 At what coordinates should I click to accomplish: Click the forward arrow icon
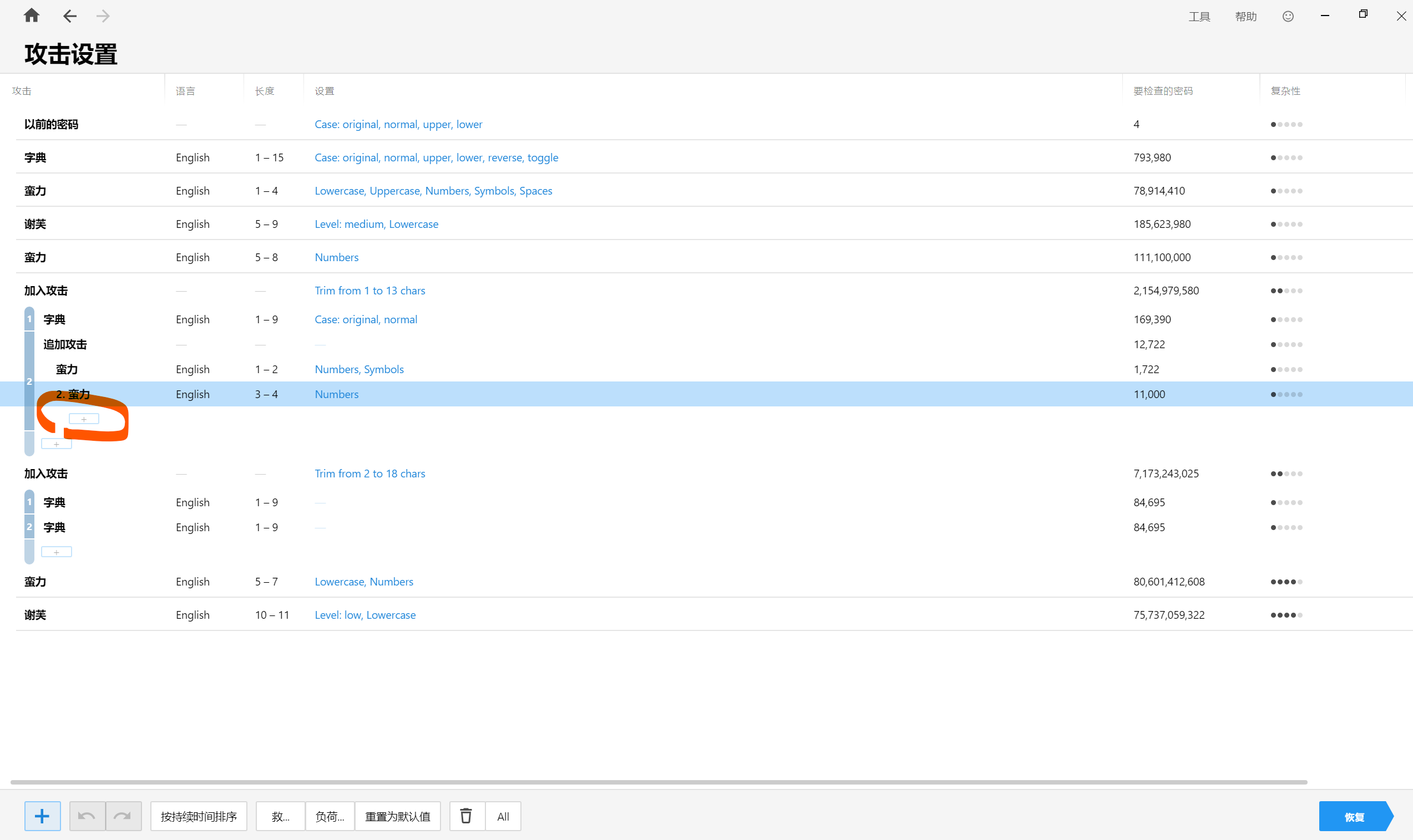click(103, 17)
